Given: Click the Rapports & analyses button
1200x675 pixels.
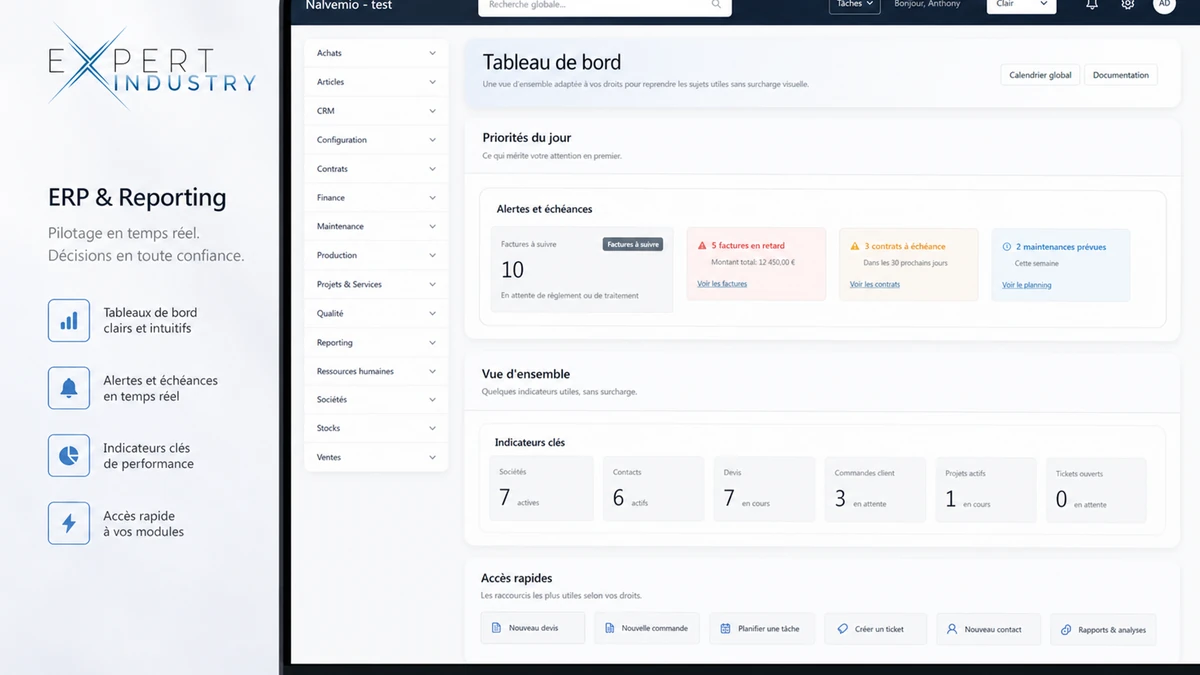Looking at the screenshot, I should click(1103, 630).
